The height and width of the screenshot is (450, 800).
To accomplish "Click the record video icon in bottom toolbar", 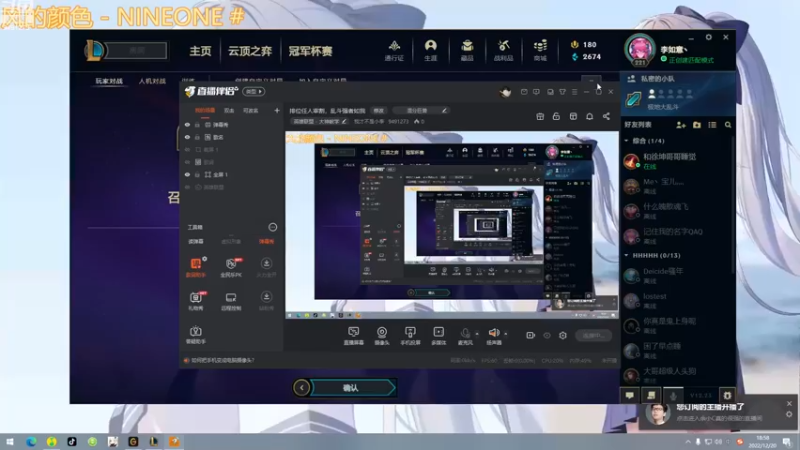I will [531, 335].
